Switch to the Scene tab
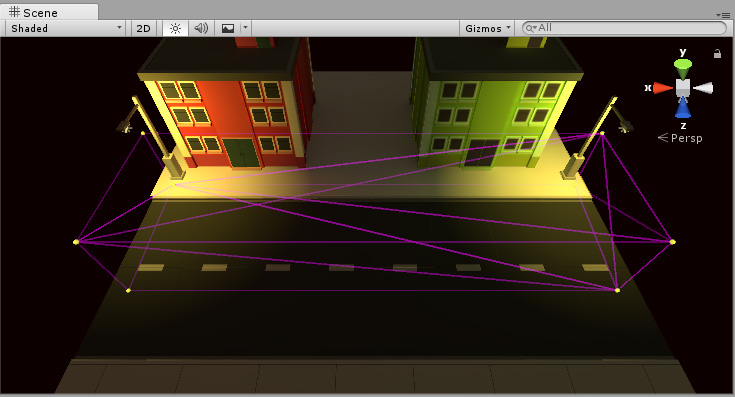 [49, 12]
